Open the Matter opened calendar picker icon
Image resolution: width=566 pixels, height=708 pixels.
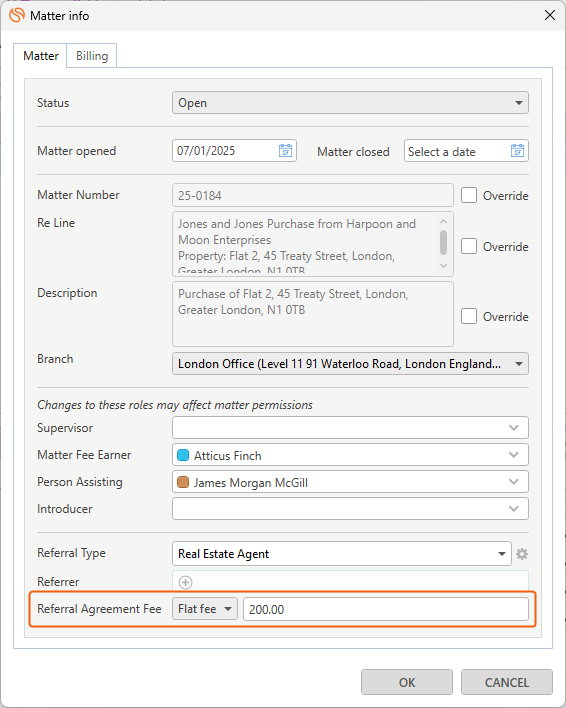[285, 150]
